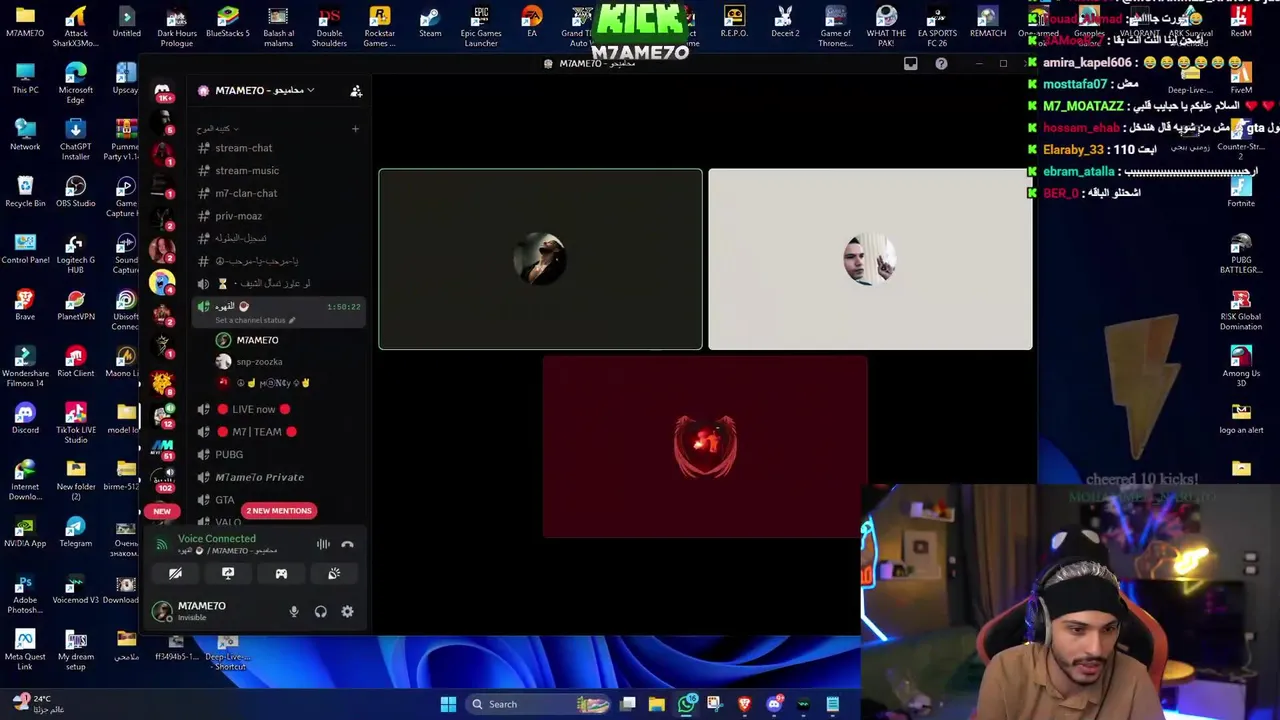Open File Explorer from taskbar
The width and height of the screenshot is (1280, 720).
(657, 704)
